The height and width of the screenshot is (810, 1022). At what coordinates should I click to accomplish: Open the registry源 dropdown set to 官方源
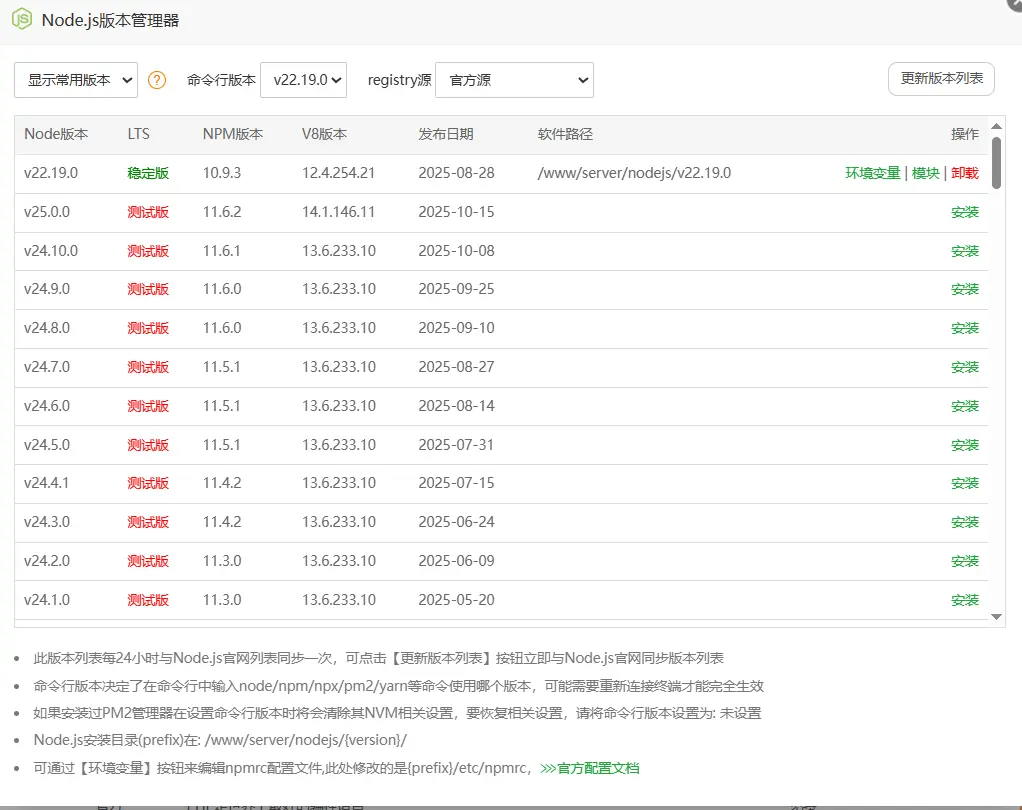click(514, 80)
